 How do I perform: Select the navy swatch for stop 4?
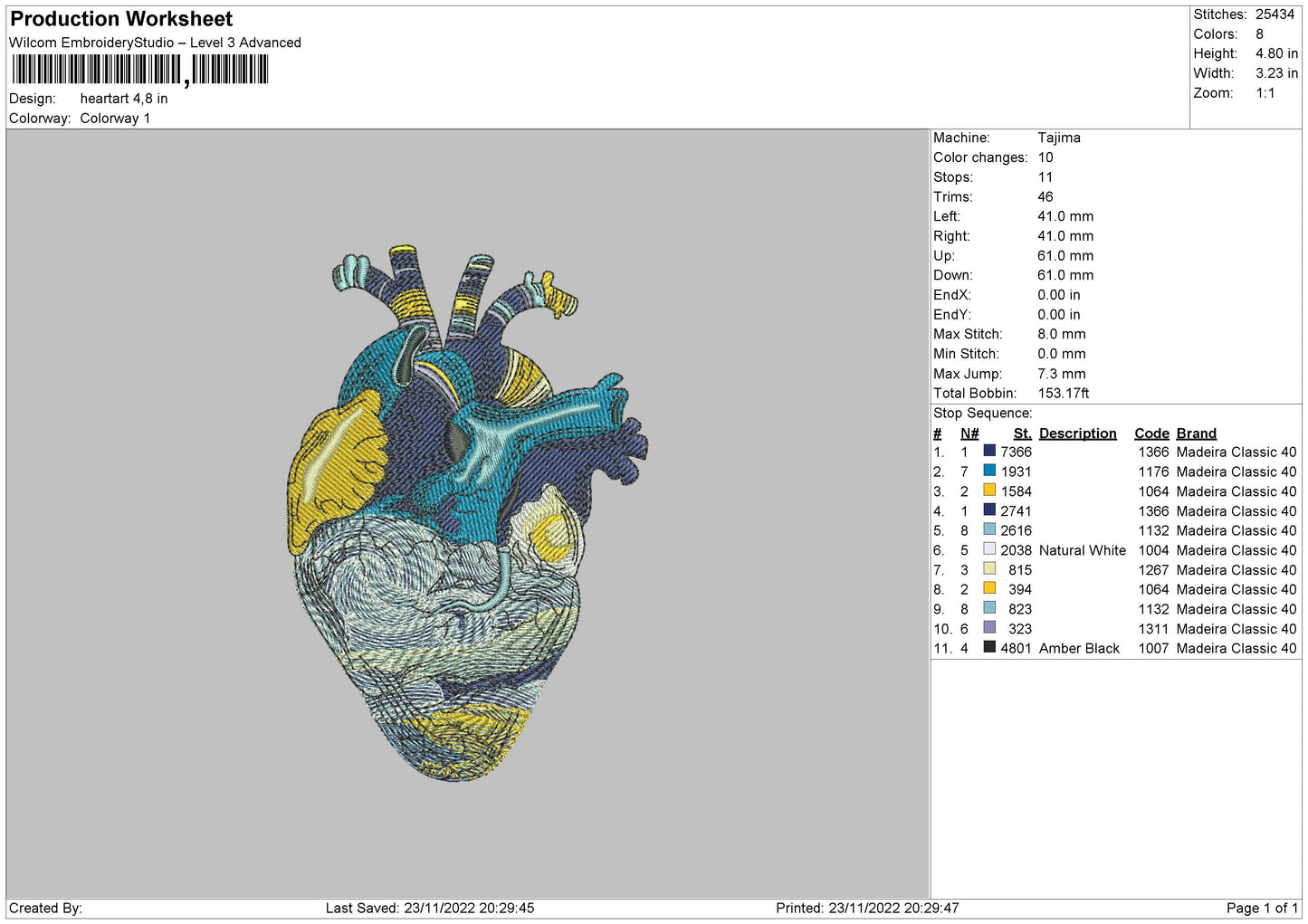[x=989, y=510]
